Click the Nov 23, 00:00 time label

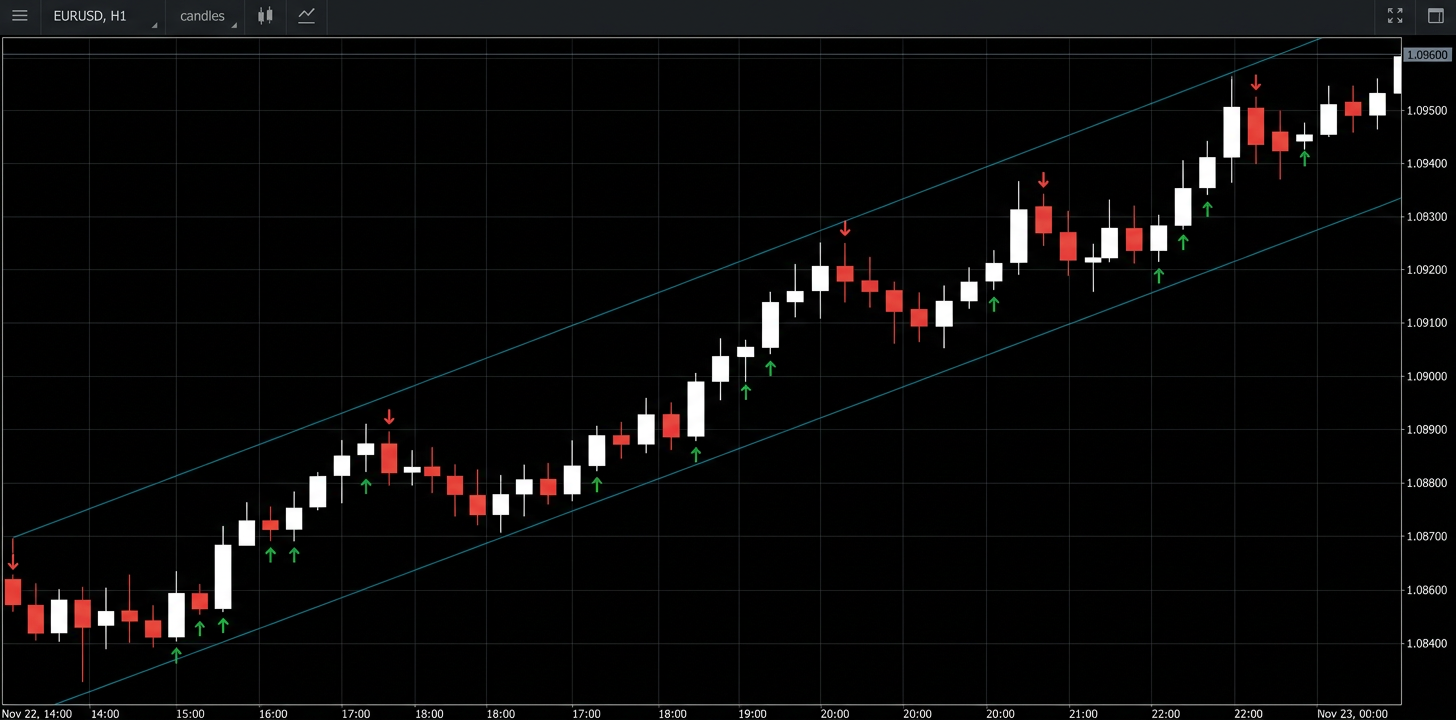[1352, 714]
